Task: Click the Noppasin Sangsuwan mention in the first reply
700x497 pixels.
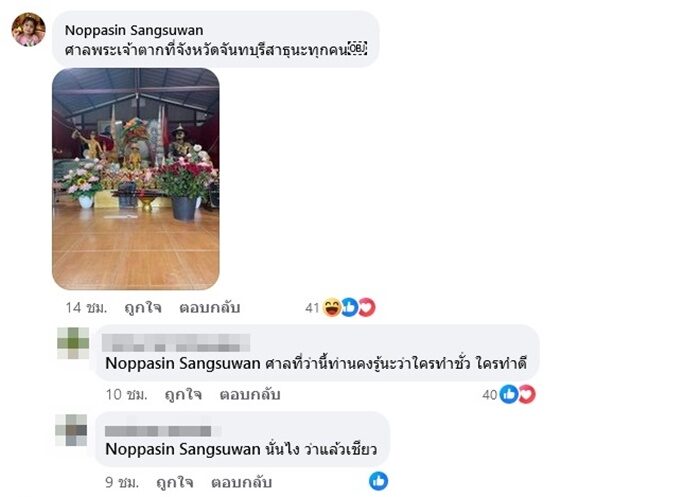Action: click(x=183, y=363)
